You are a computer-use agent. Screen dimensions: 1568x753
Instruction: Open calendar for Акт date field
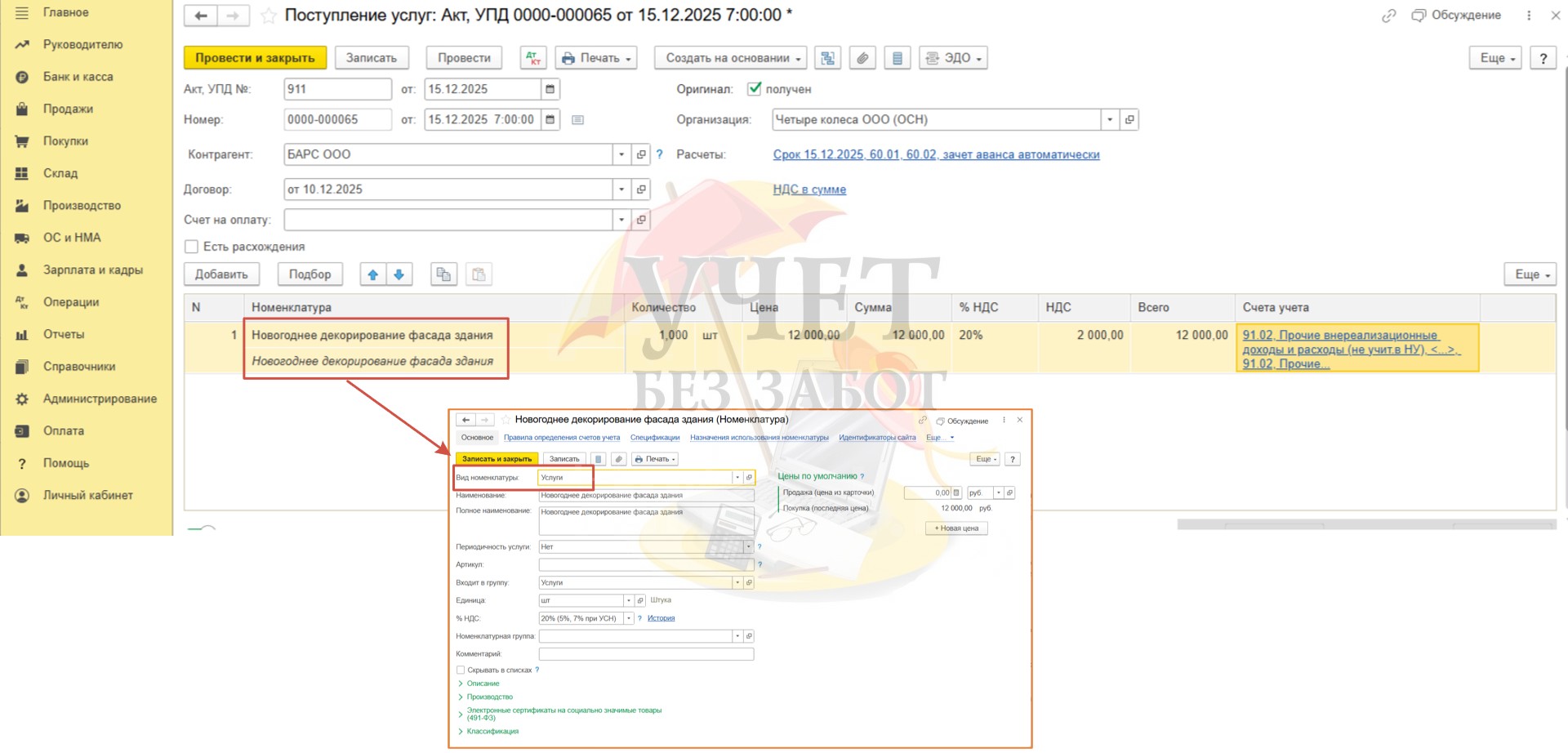click(x=550, y=89)
